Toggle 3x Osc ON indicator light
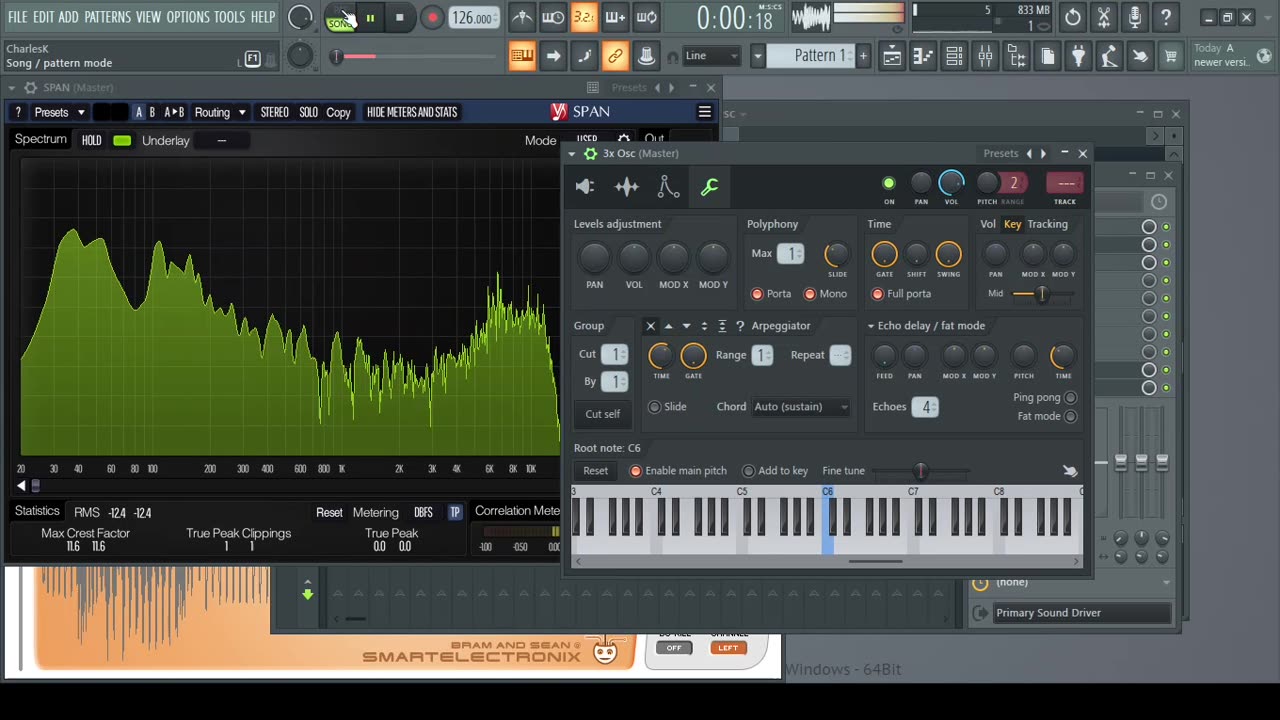The height and width of the screenshot is (720, 1280). (x=888, y=183)
